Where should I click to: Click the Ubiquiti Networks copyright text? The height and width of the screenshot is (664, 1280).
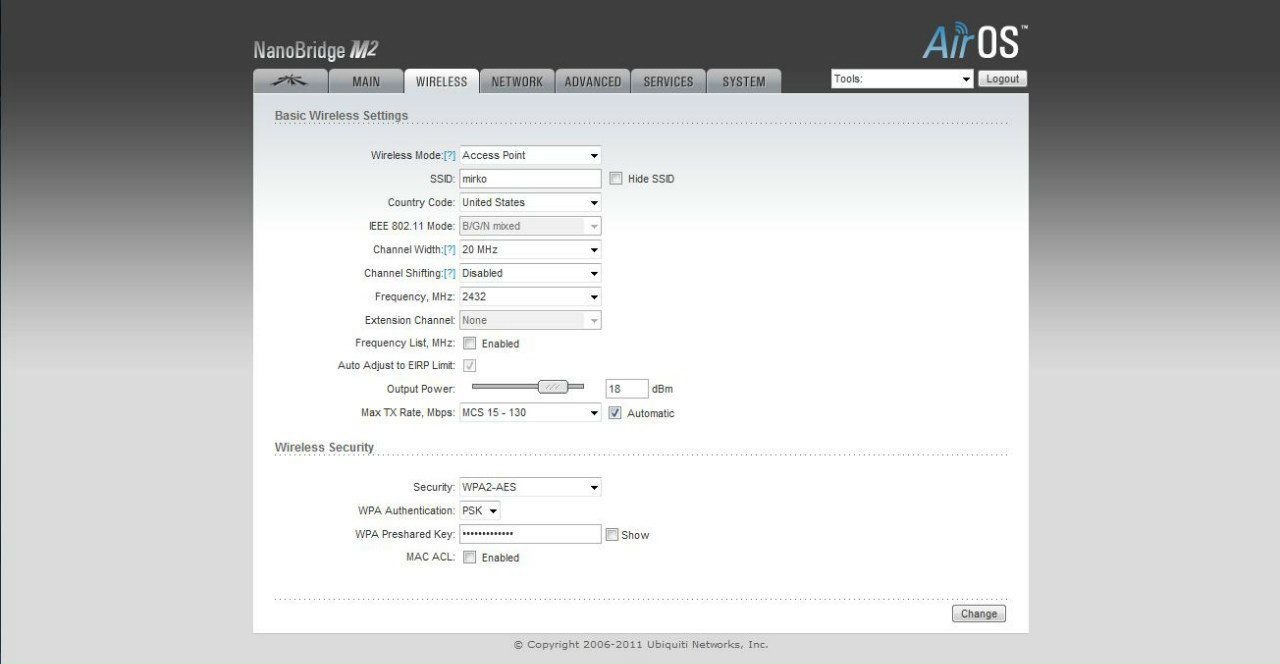coord(641,645)
